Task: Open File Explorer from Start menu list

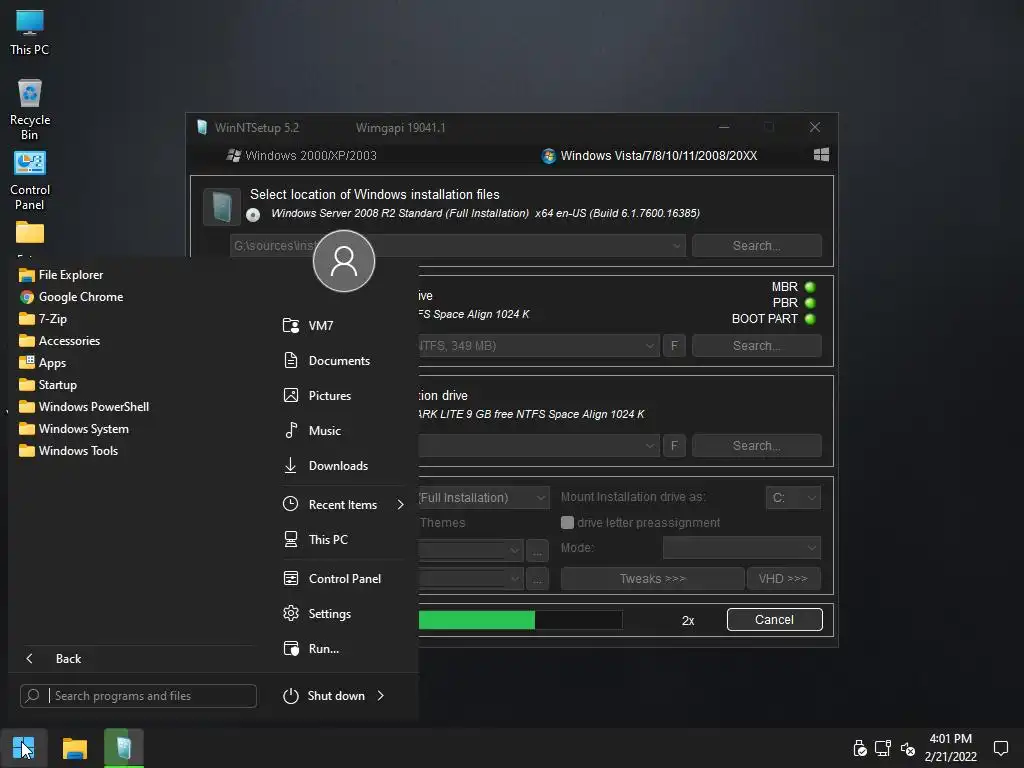Action: 61,275
